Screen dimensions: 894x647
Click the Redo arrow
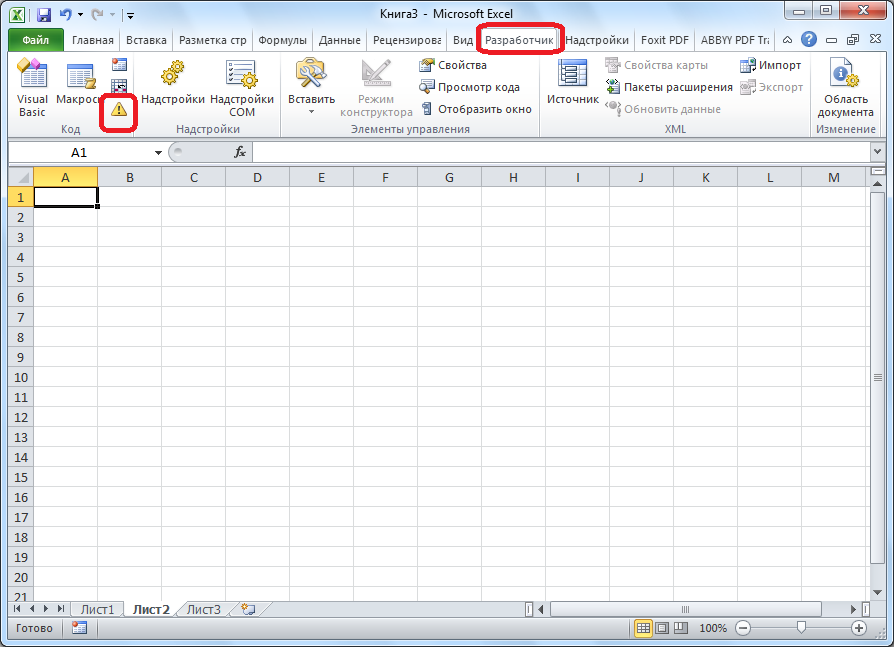click(x=97, y=14)
